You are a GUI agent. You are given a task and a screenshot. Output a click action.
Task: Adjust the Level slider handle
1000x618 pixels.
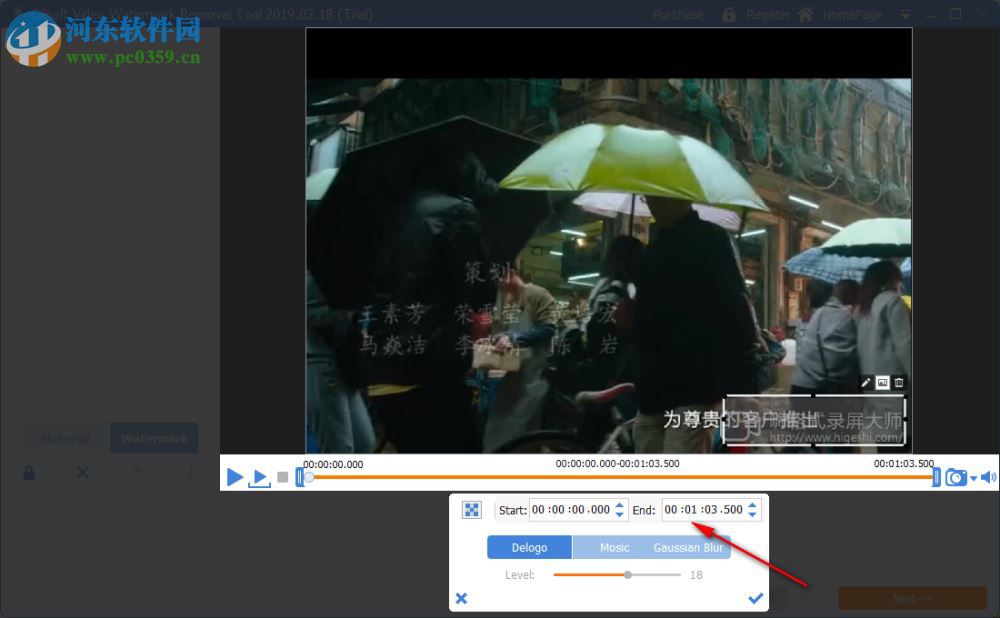(x=629, y=575)
